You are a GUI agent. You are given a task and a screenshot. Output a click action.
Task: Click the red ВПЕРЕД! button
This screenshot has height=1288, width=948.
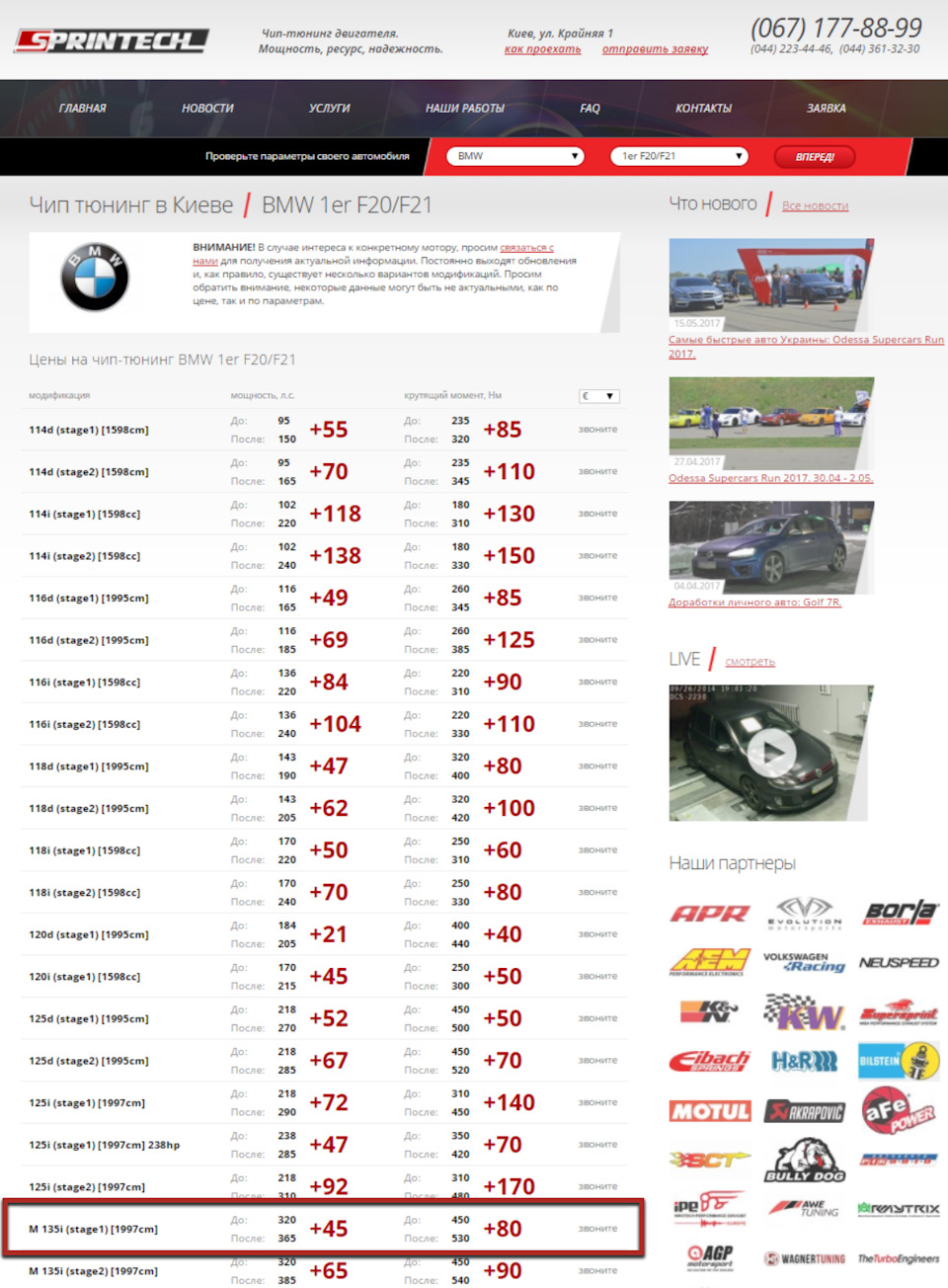pyautogui.click(x=815, y=157)
